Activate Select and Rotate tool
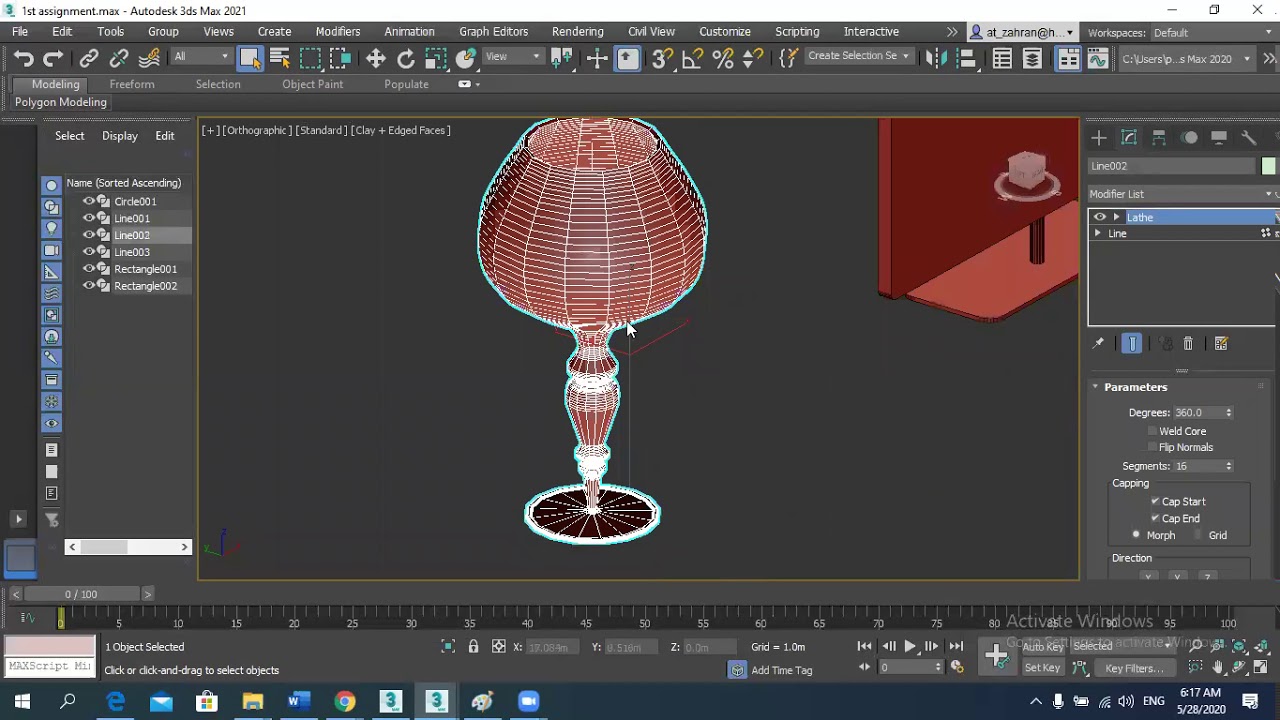The width and height of the screenshot is (1280, 720). [x=406, y=59]
